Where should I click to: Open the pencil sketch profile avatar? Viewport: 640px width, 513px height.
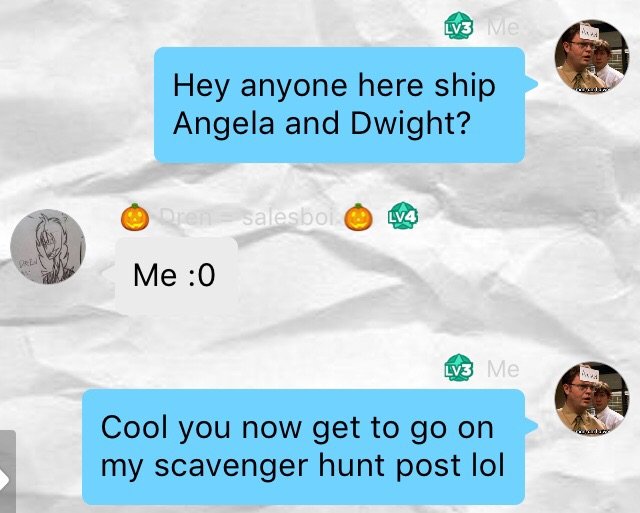click(48, 247)
